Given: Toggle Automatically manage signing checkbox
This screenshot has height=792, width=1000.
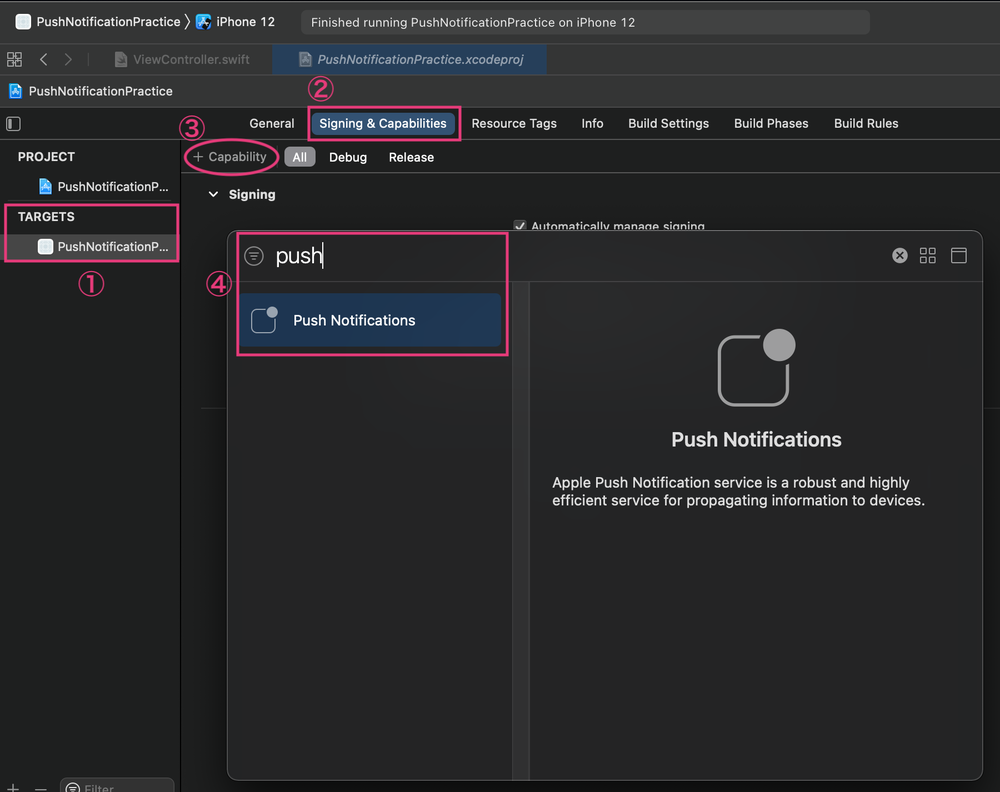Looking at the screenshot, I should tap(519, 227).
